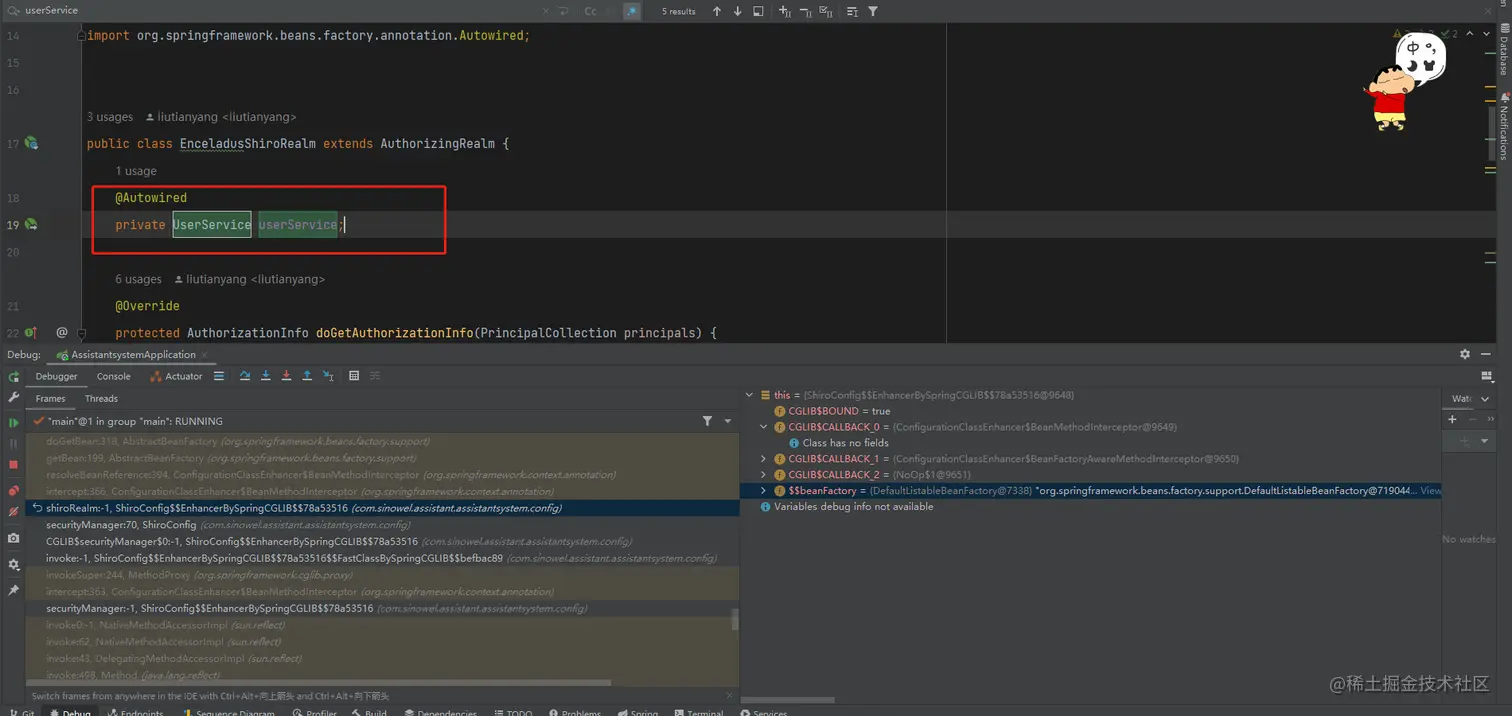Viewport: 1512px width, 716px height.
Task: Click the override gutter icon on line 22
Action: [31, 333]
